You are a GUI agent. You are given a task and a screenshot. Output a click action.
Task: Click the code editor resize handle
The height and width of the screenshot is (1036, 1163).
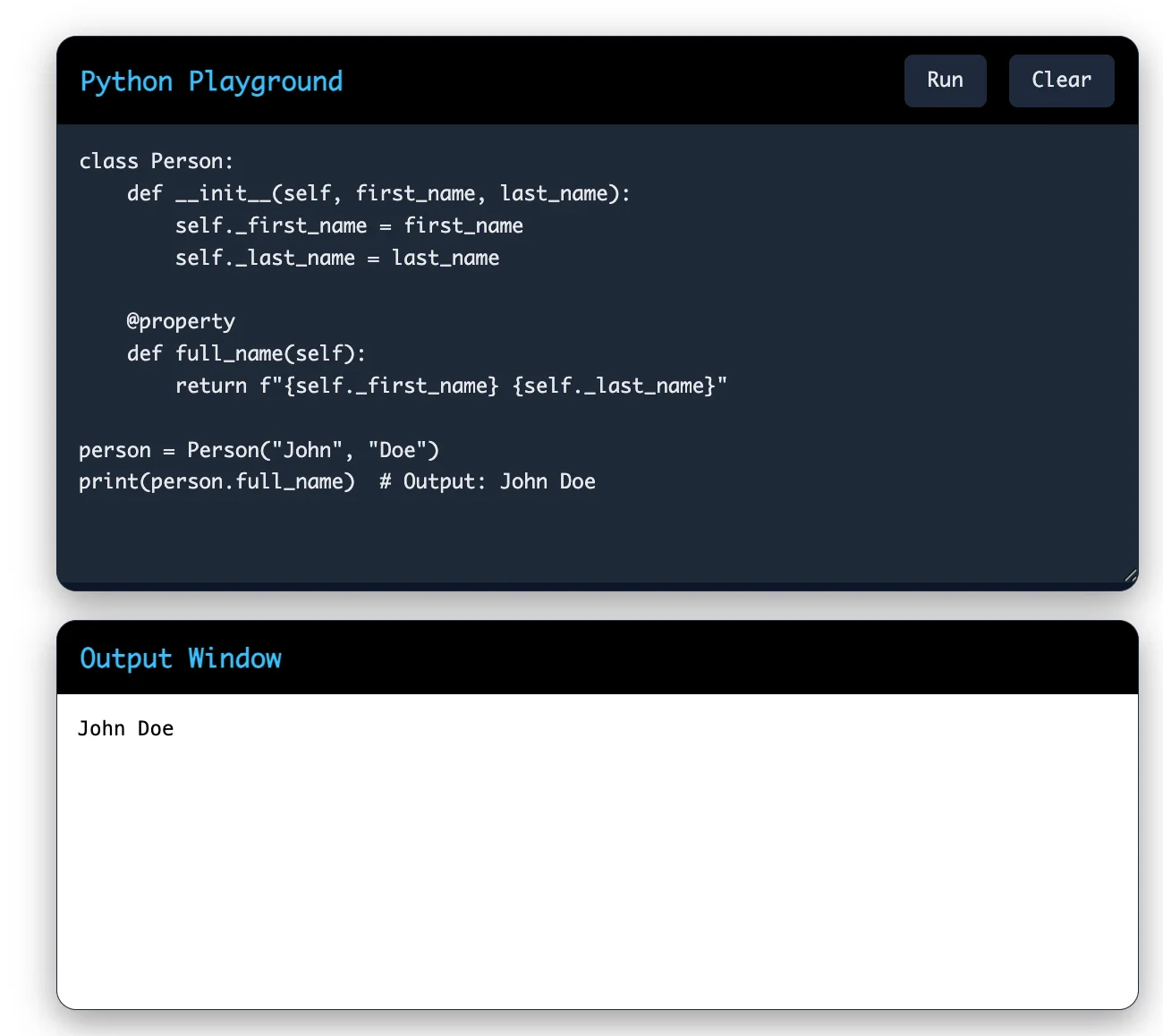[1130, 575]
